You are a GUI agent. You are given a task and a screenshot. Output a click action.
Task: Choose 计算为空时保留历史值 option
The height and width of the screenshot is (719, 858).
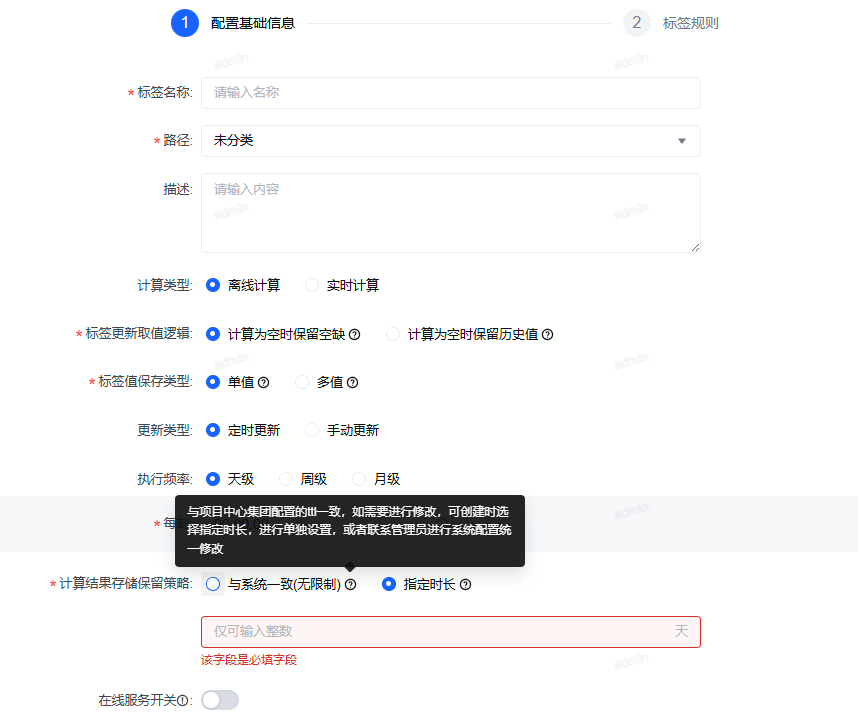[393, 334]
